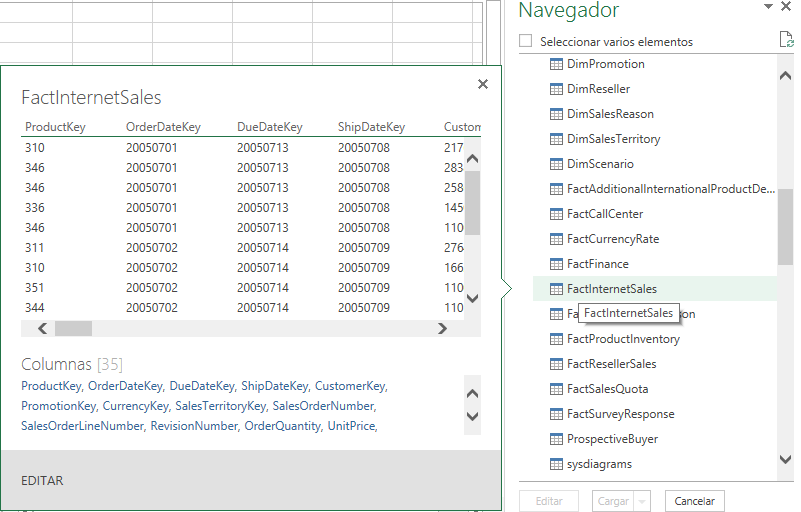The image size is (801, 512).
Task: Select FactInternetSales in the table list
Action: click(611, 289)
